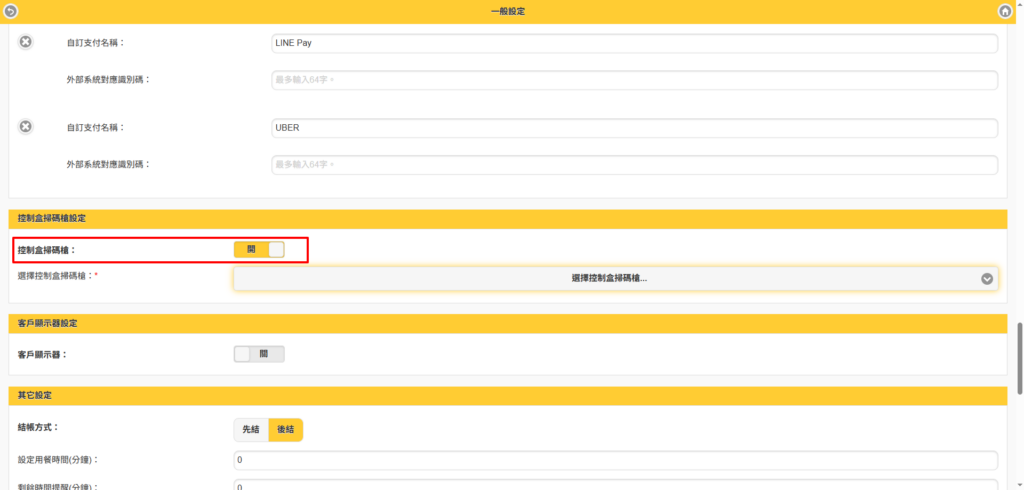Edit the LINE Pay payment name field

634,43
